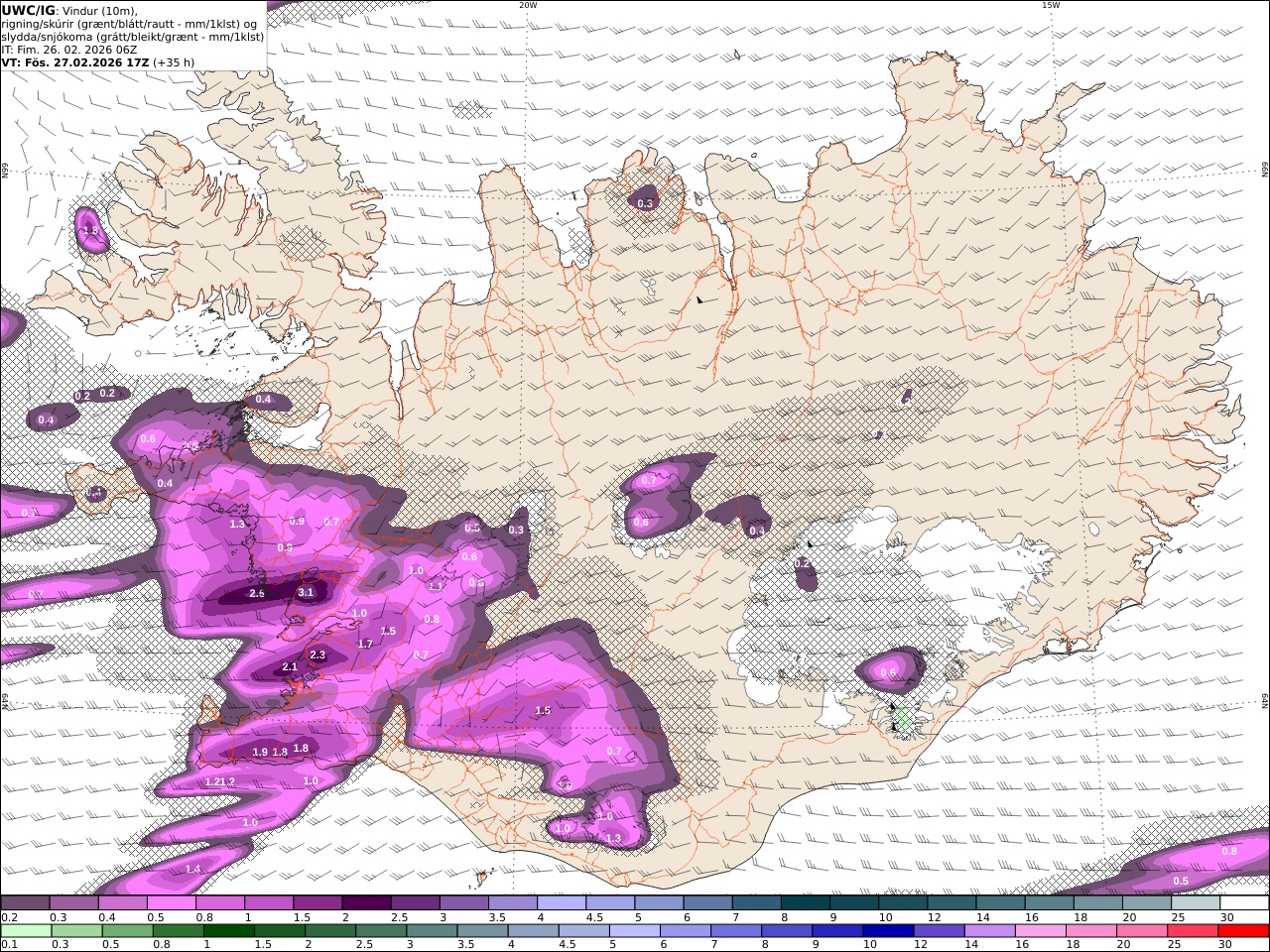Click the 64N latitude label on right edge
The height and width of the screenshot is (952, 1270).
(1265, 700)
